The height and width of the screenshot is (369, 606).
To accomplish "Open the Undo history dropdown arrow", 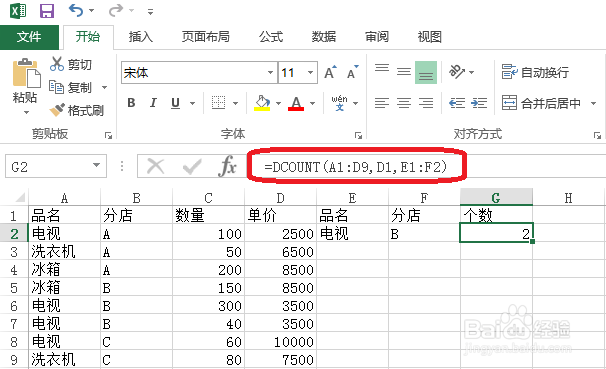I will 92,10.
